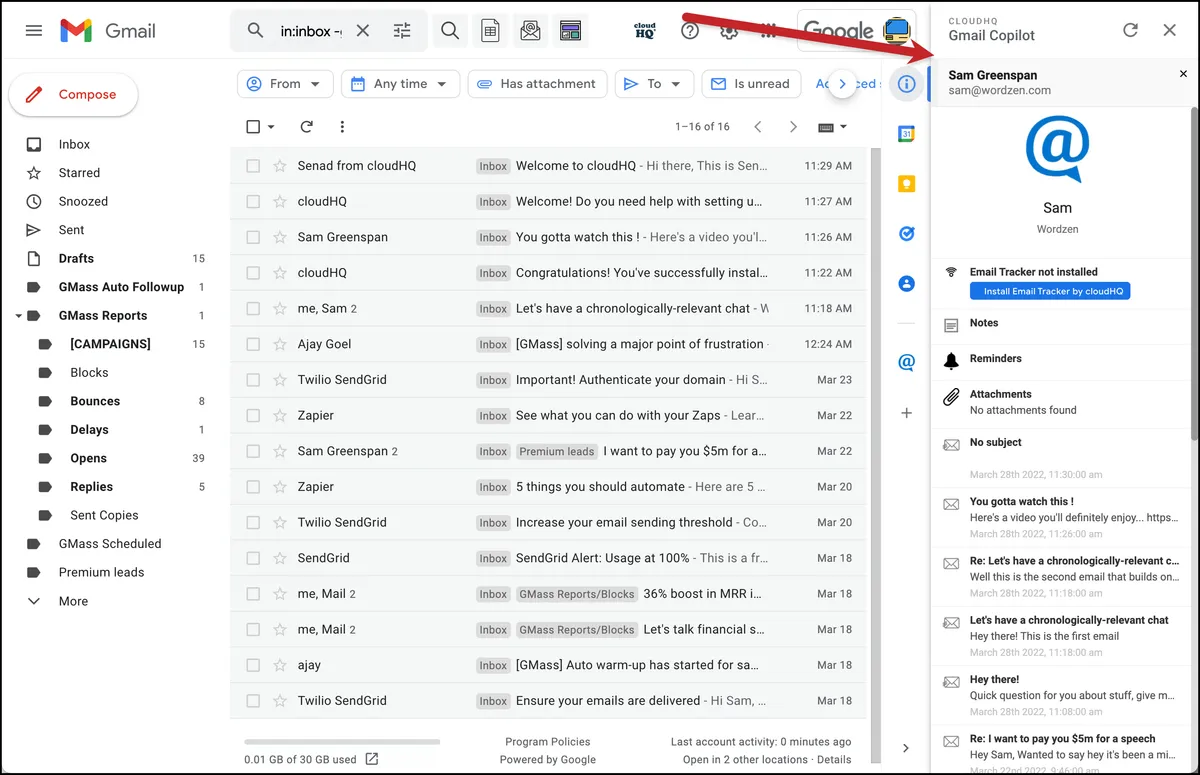The height and width of the screenshot is (775, 1200).
Task: Open input tools keyboard dropdown
Action: (833, 127)
